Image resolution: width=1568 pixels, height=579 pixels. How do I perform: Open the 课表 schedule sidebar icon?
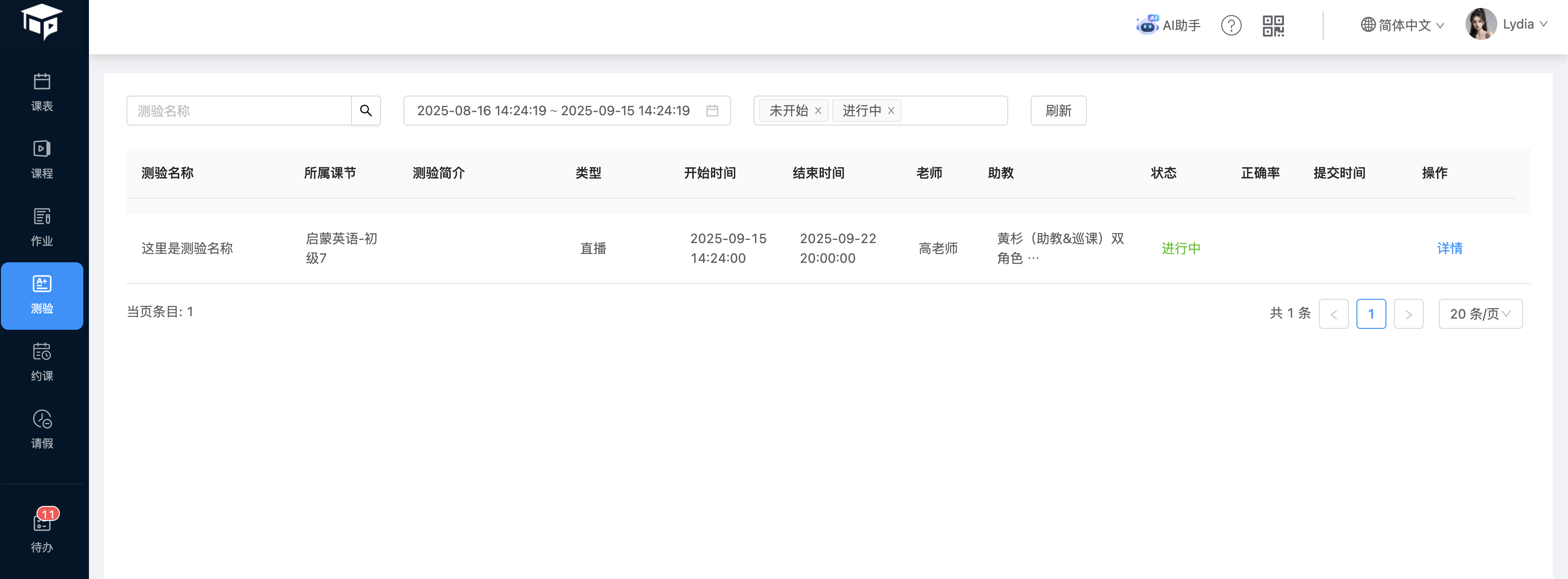click(x=42, y=92)
